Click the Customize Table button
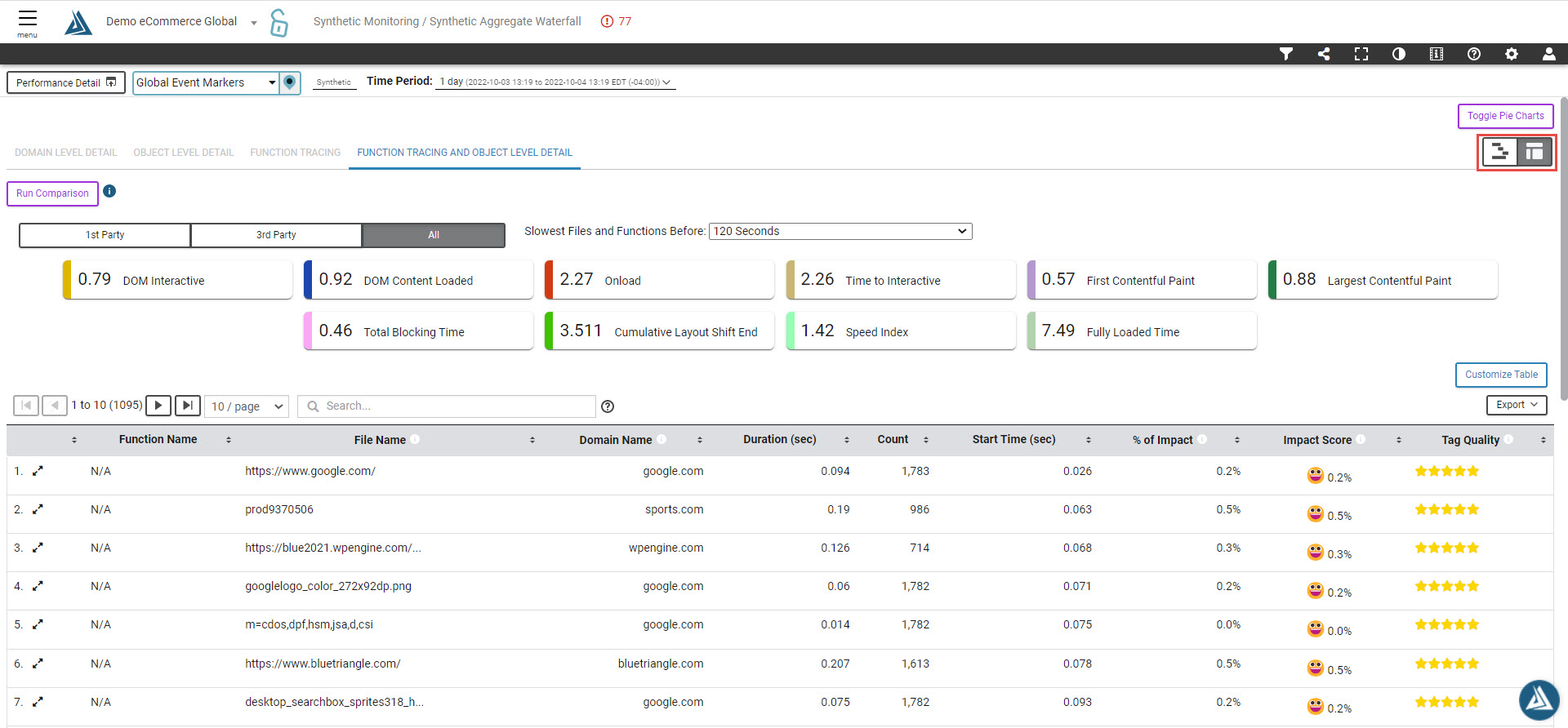Screen dimensions: 1568x728 [x=1501, y=375]
